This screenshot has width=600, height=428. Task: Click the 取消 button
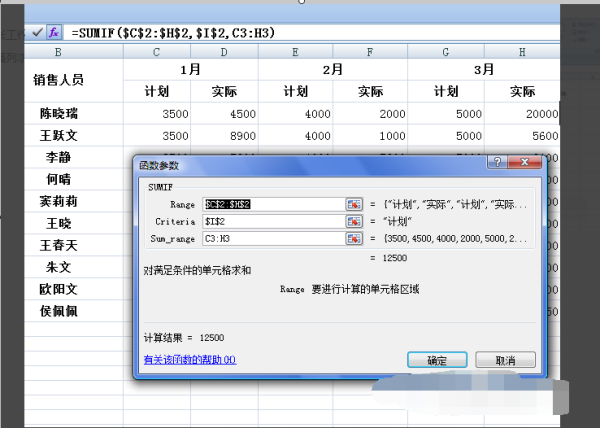504,359
